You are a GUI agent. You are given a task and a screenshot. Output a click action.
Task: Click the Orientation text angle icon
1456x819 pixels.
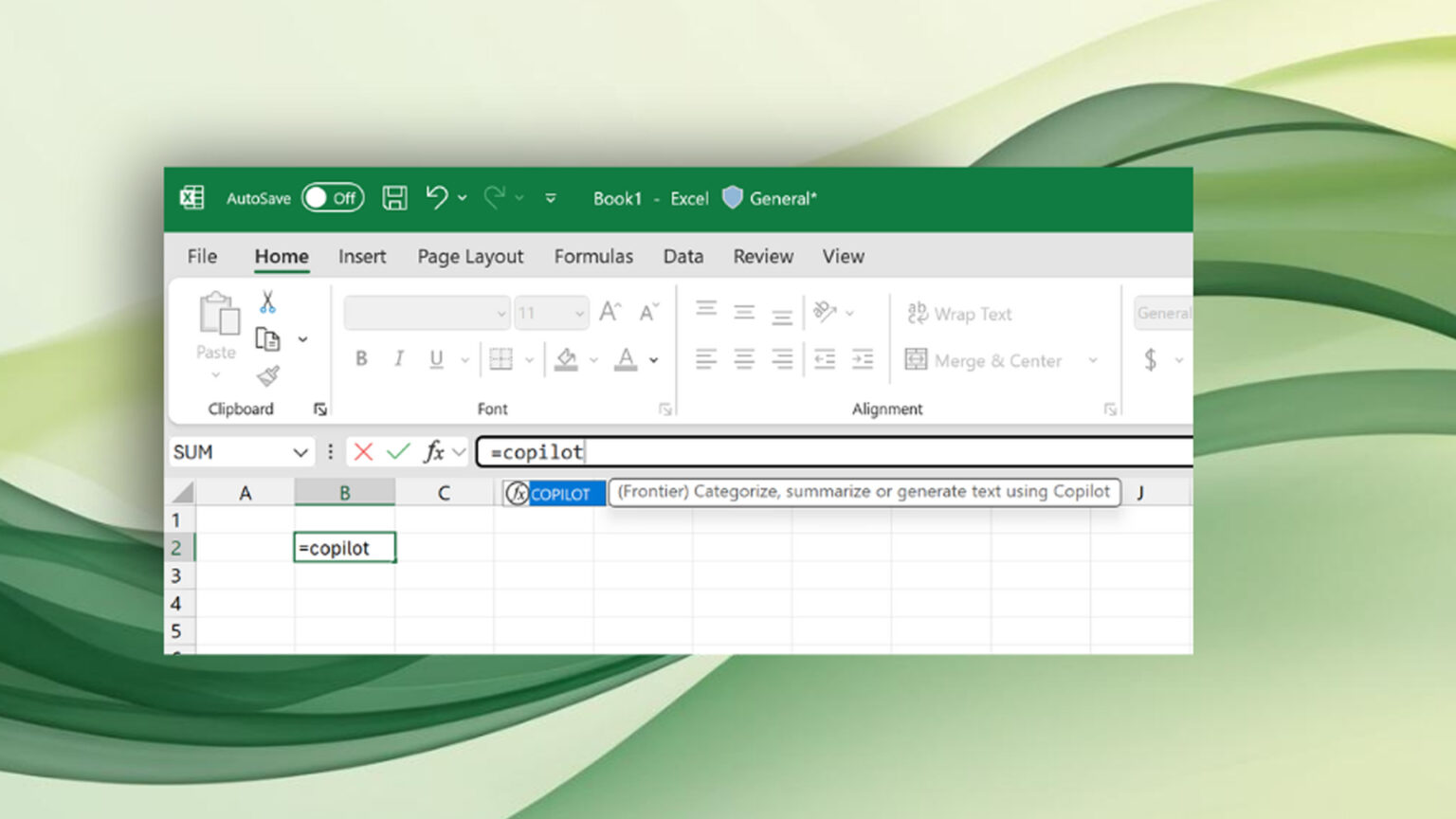click(x=825, y=311)
